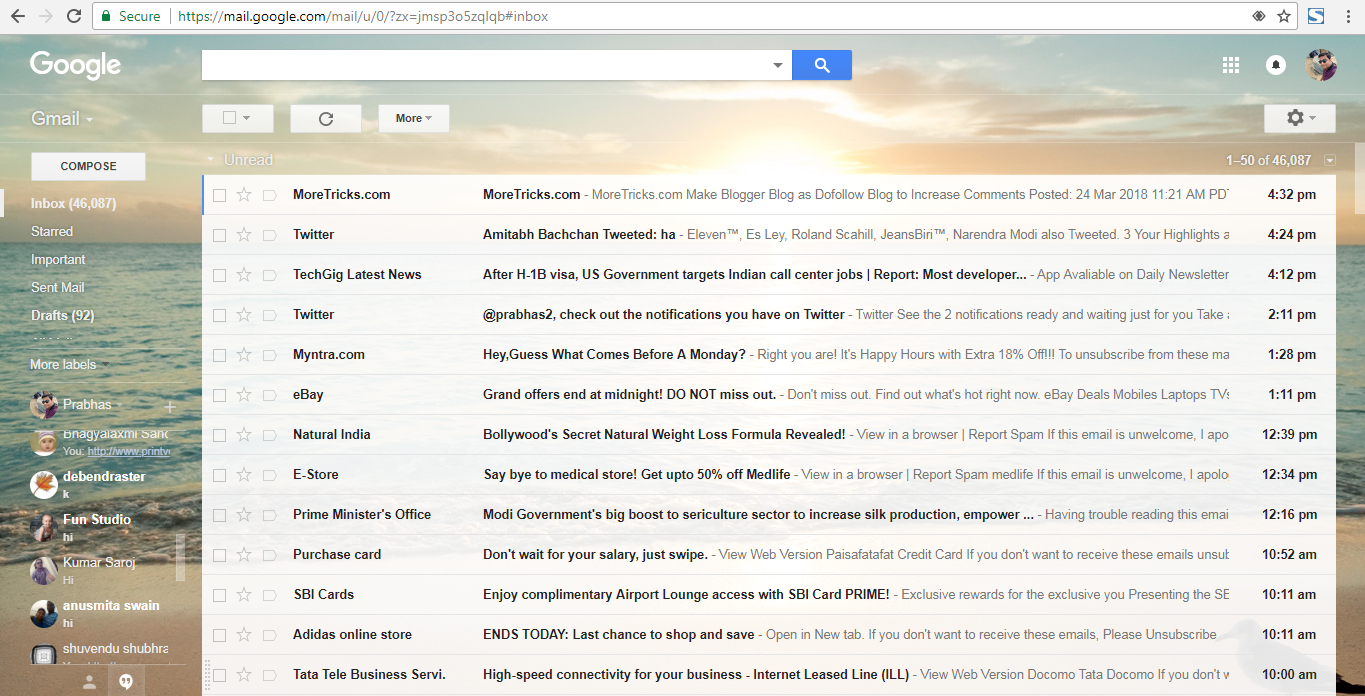Check the SBI Cards email checkbox
This screenshot has height=696, width=1365.
[x=219, y=595]
